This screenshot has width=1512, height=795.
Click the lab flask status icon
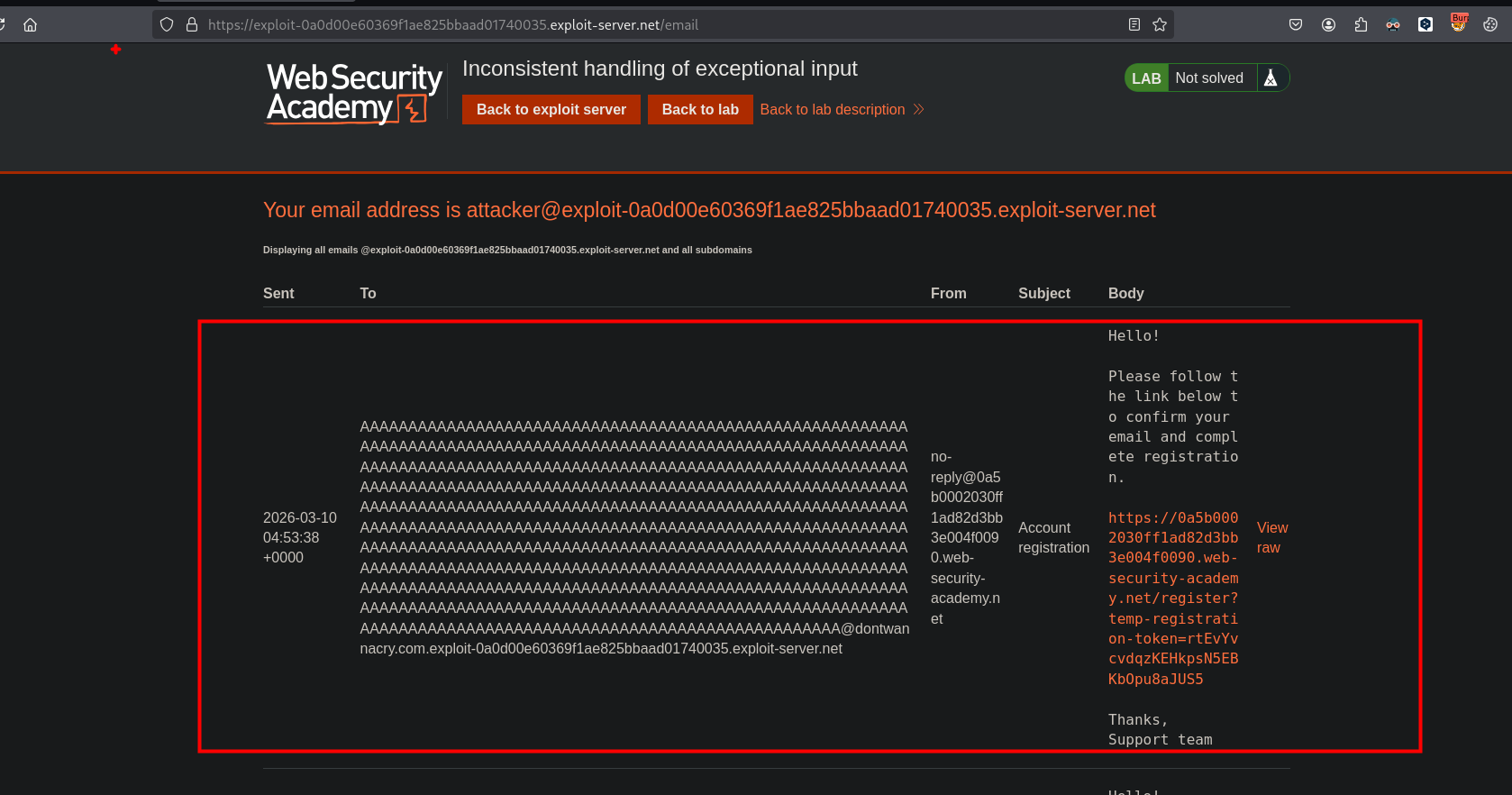point(1271,78)
